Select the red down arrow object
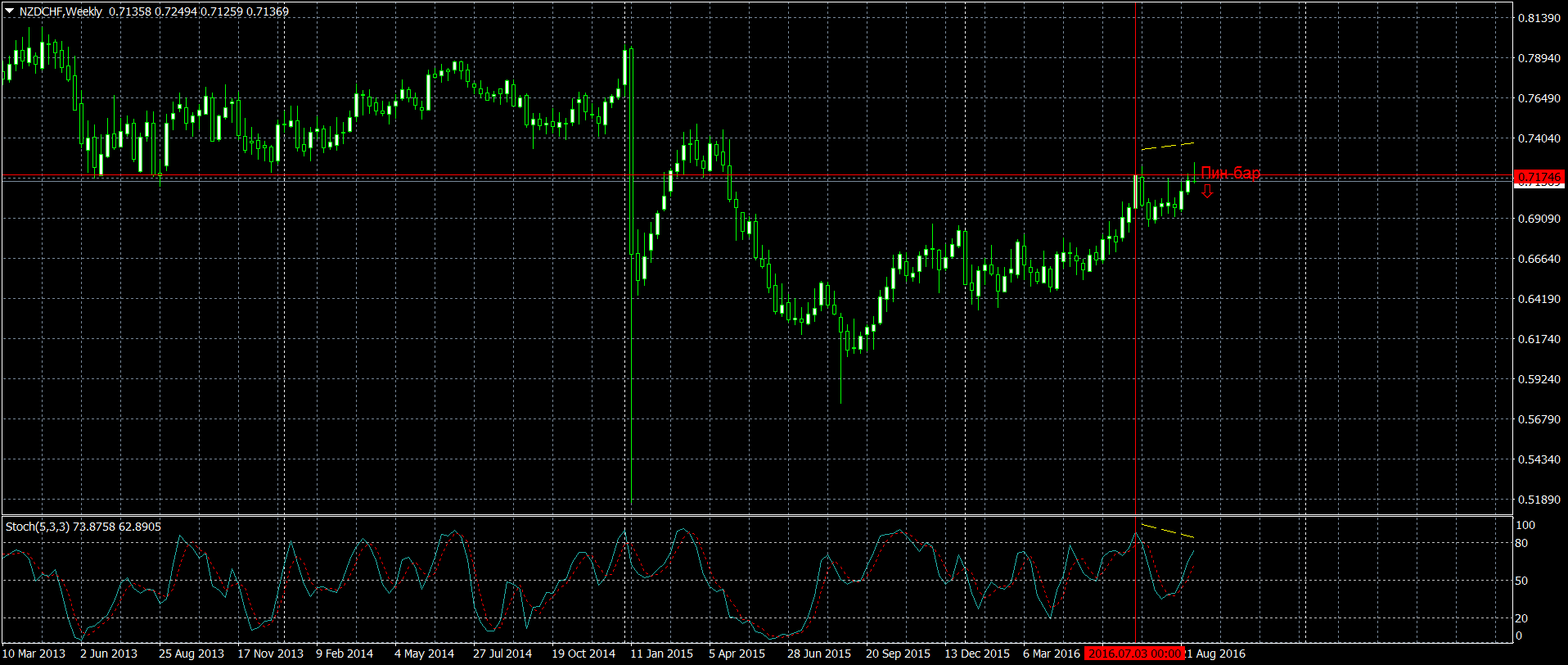The image size is (1568, 665). (1207, 191)
